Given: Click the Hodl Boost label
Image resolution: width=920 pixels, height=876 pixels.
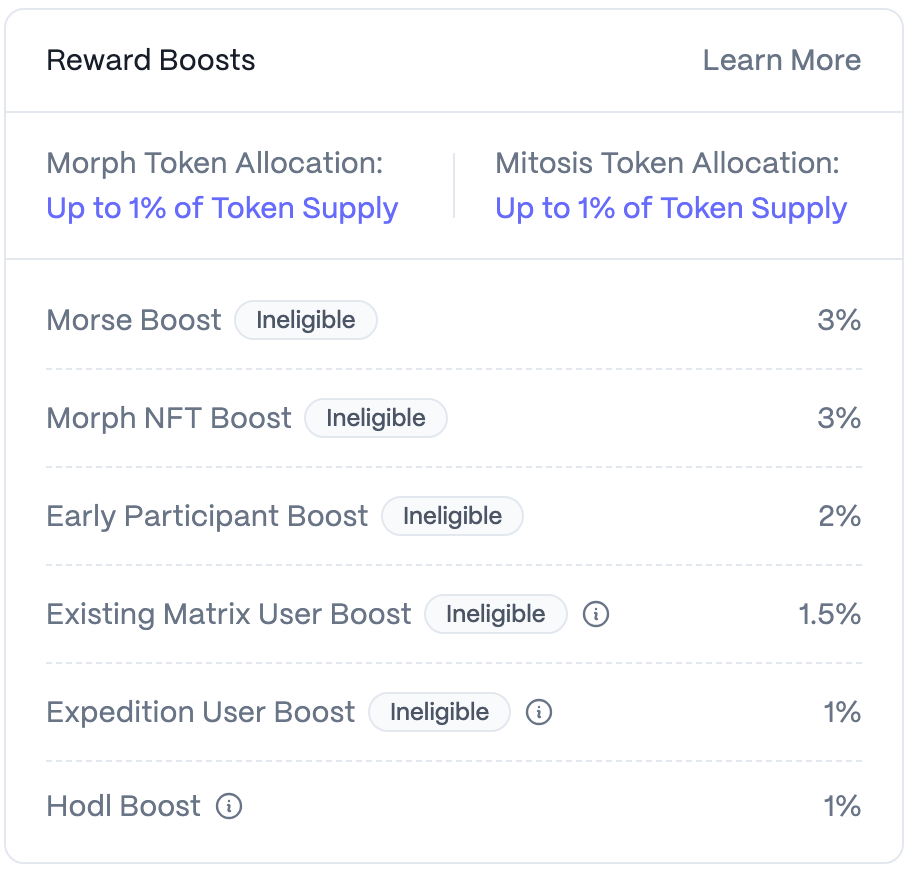Looking at the screenshot, I should [x=123, y=806].
